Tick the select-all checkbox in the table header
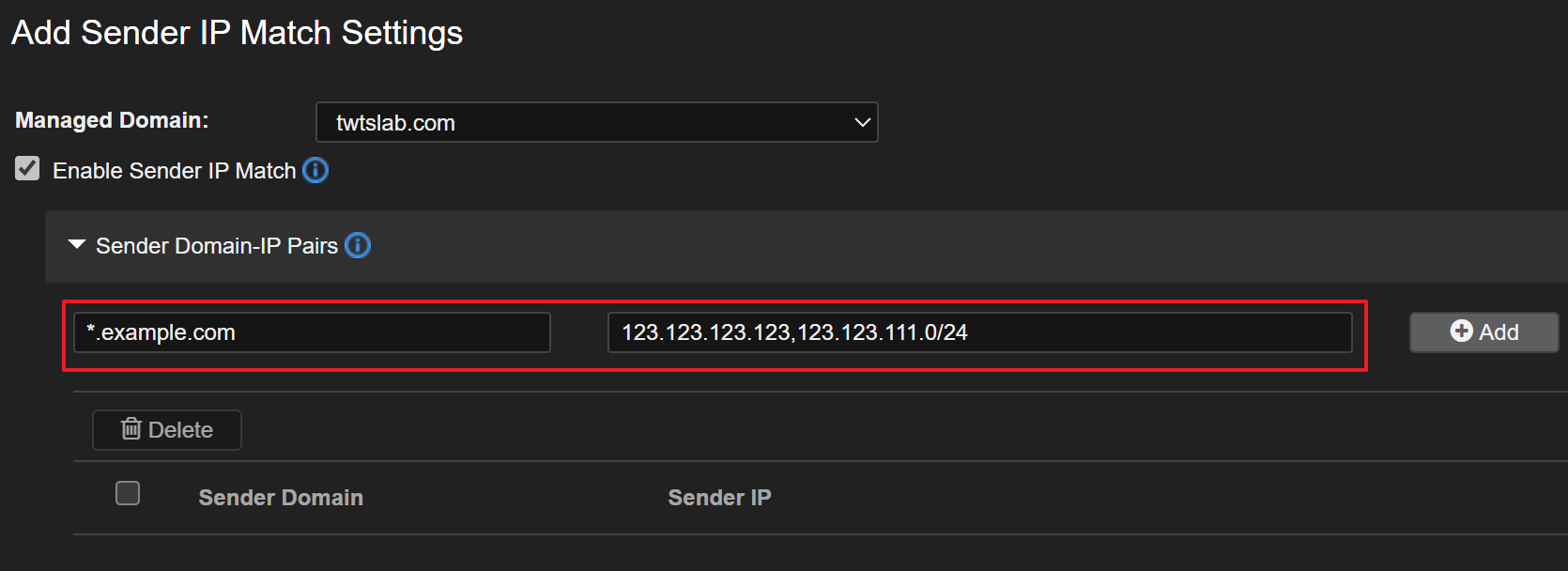1568x571 pixels. pyautogui.click(x=128, y=494)
